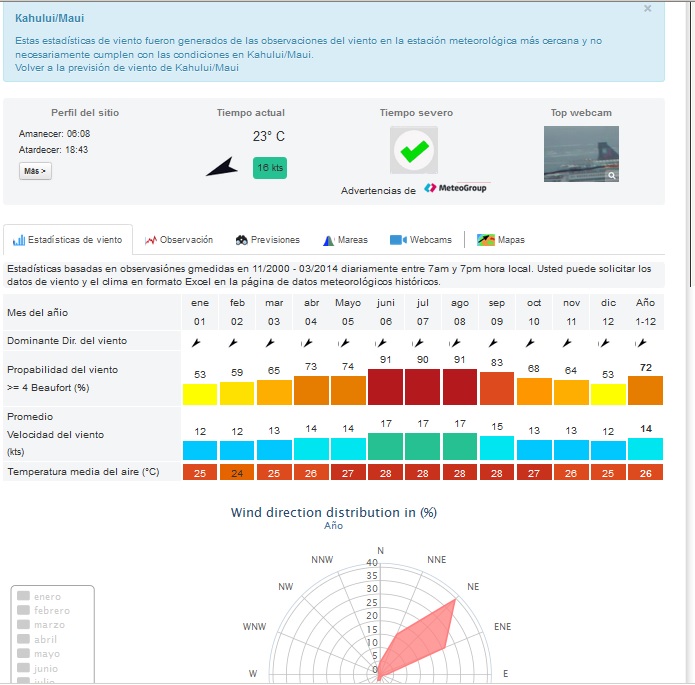
Task: Click the red line graph Observación icon
Action: [151, 240]
